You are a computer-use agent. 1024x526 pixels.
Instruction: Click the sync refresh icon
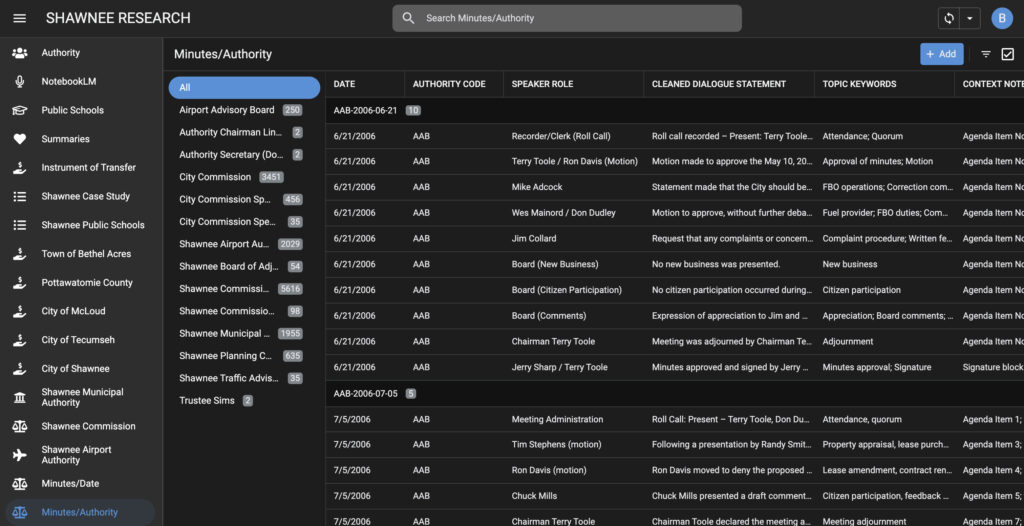[x=948, y=18]
